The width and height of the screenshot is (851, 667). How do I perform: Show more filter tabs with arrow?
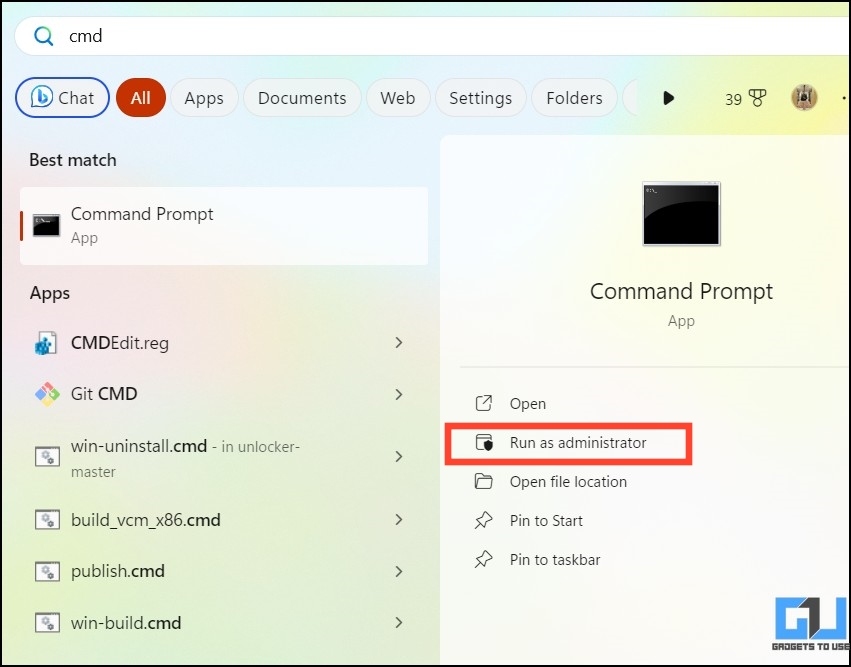pos(669,98)
